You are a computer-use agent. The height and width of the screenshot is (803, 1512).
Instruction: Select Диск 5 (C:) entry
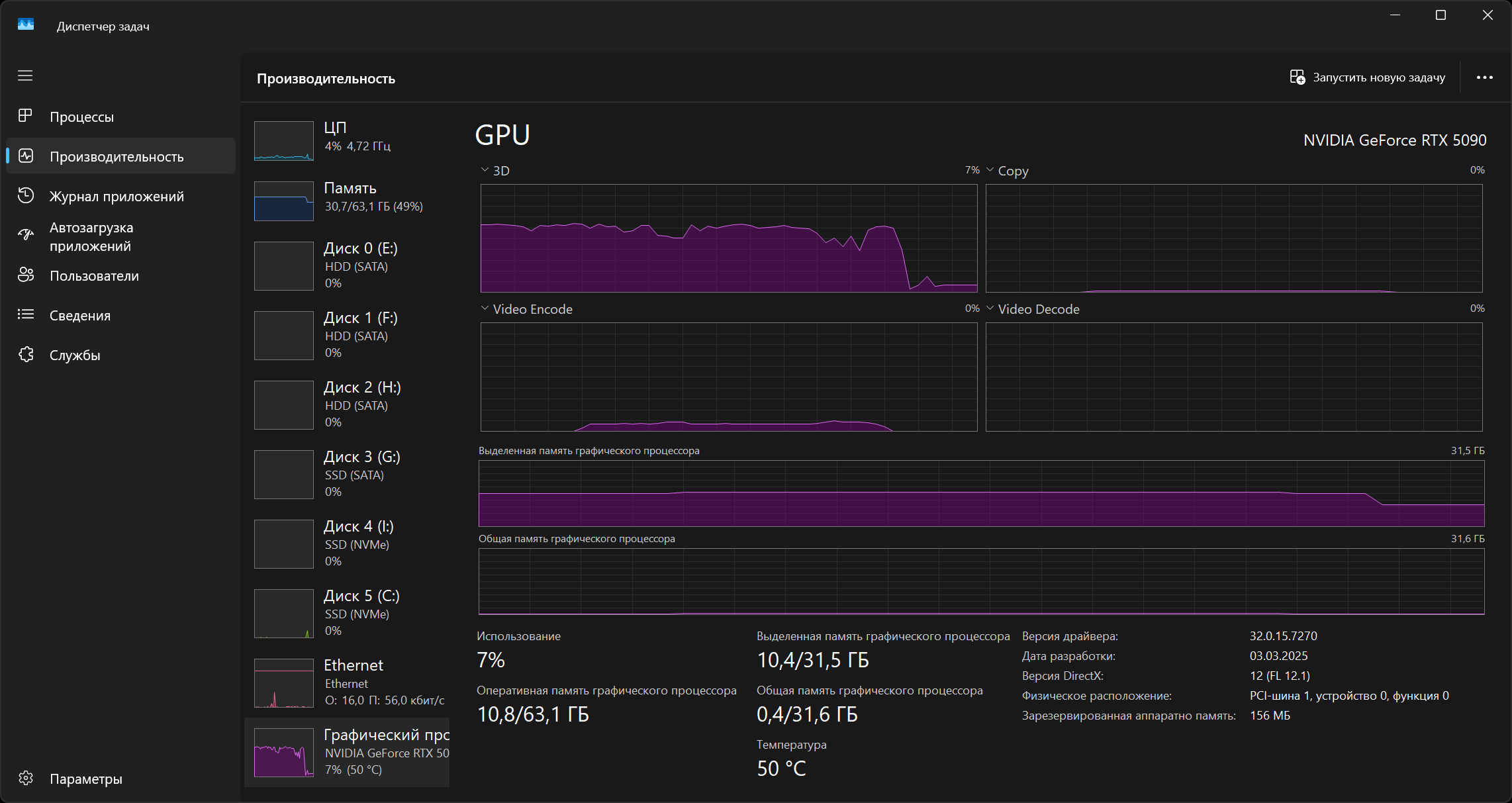pos(350,612)
